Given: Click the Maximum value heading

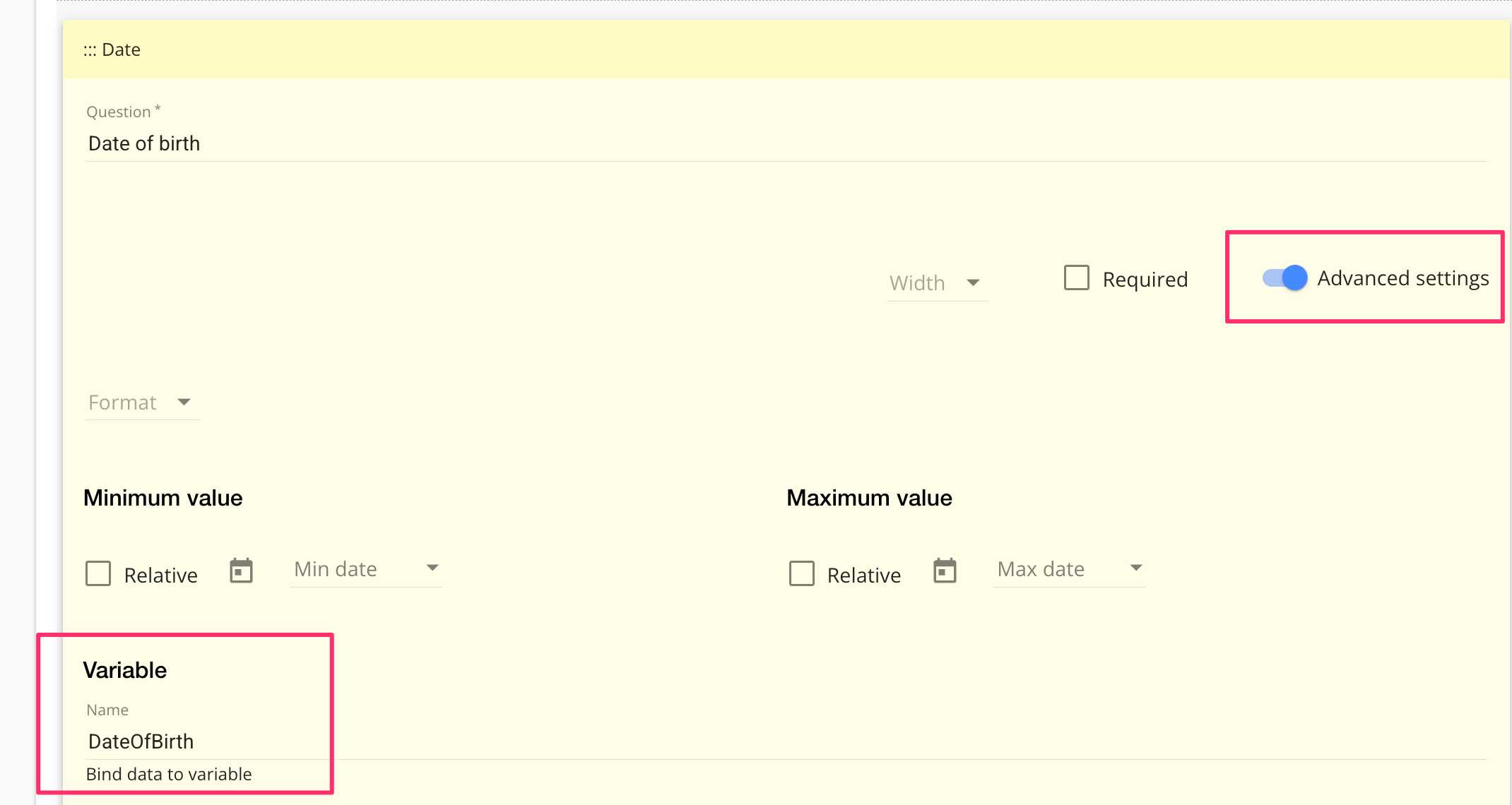Looking at the screenshot, I should 869,498.
